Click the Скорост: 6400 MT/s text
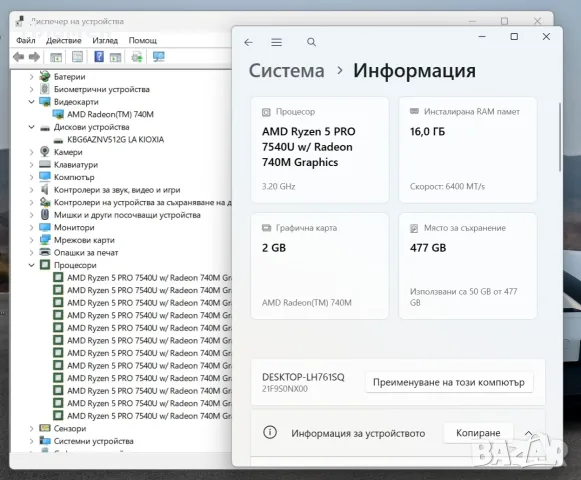 (x=447, y=186)
